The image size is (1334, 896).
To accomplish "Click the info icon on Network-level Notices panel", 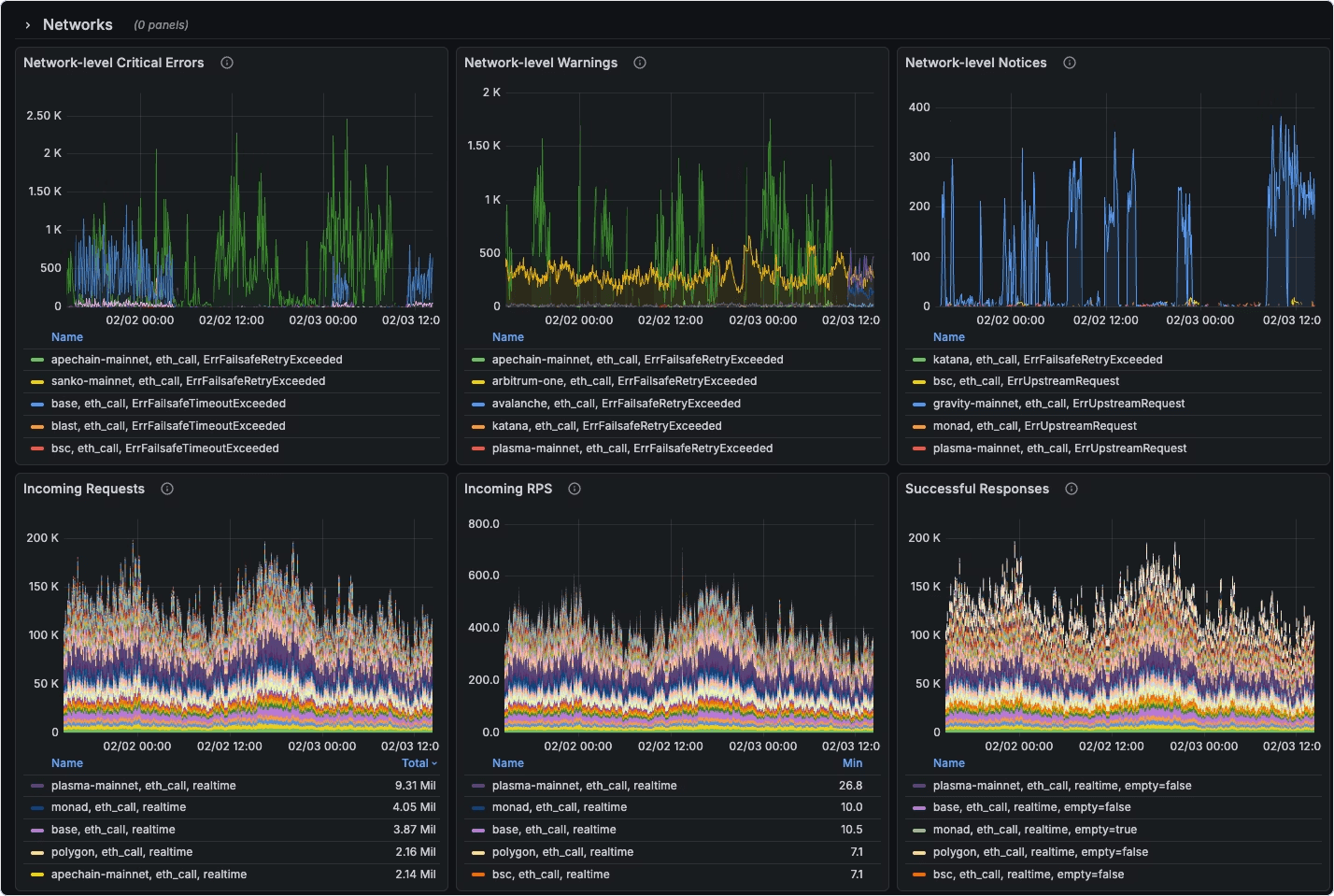I will [x=1069, y=63].
